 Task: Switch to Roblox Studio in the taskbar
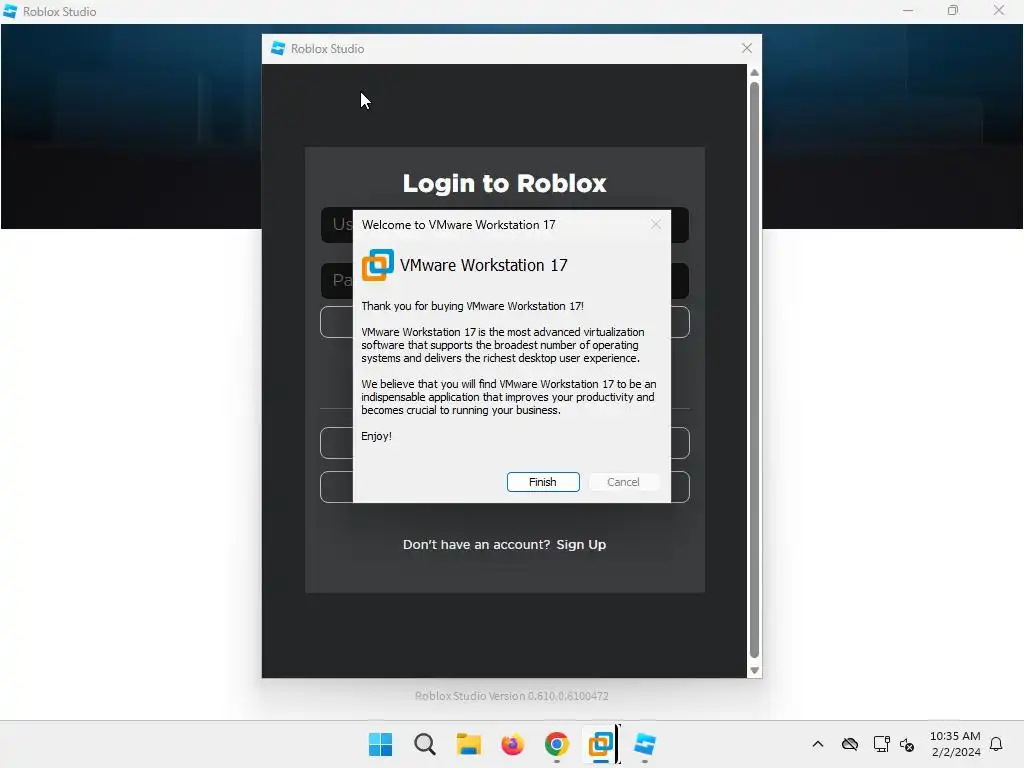click(645, 744)
